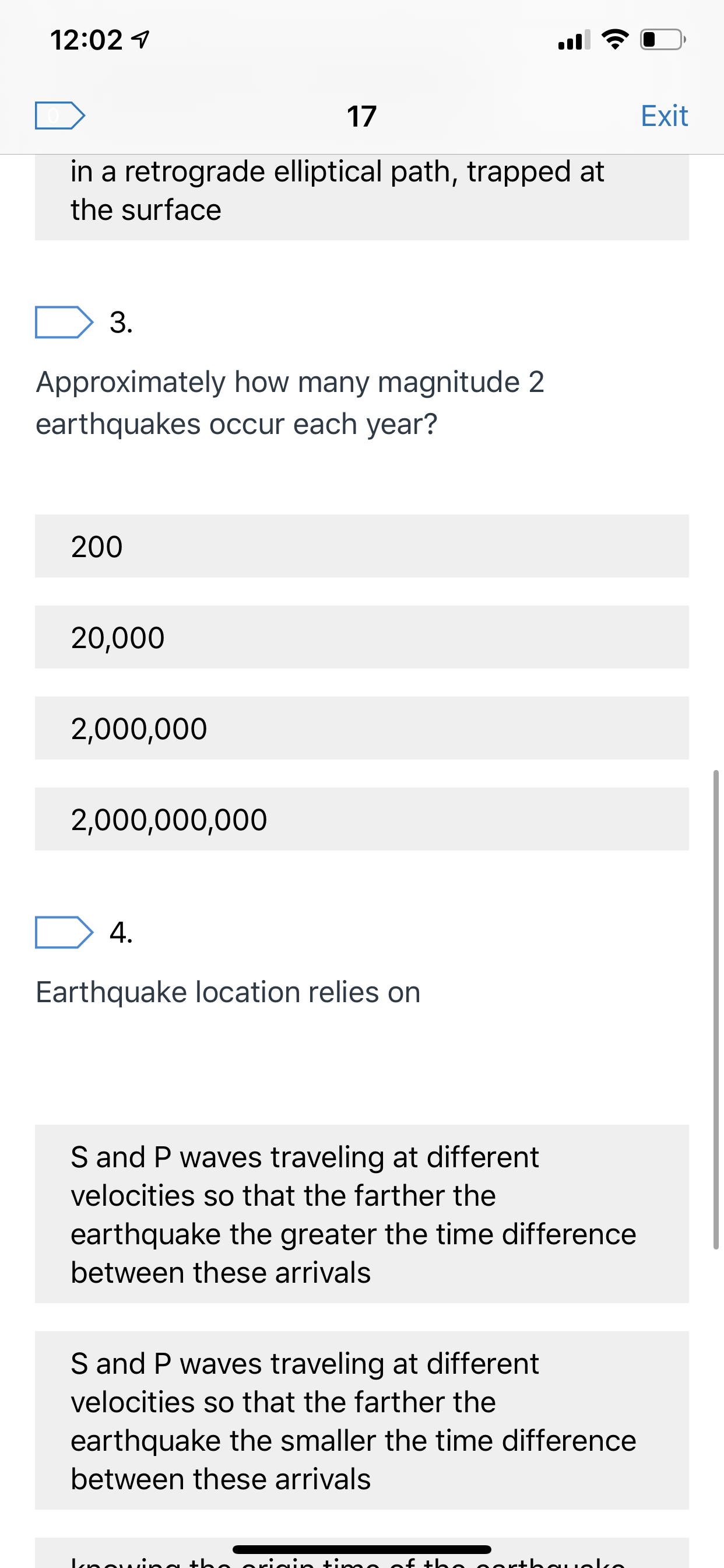Tap the location arrow in status bar

coord(141,40)
